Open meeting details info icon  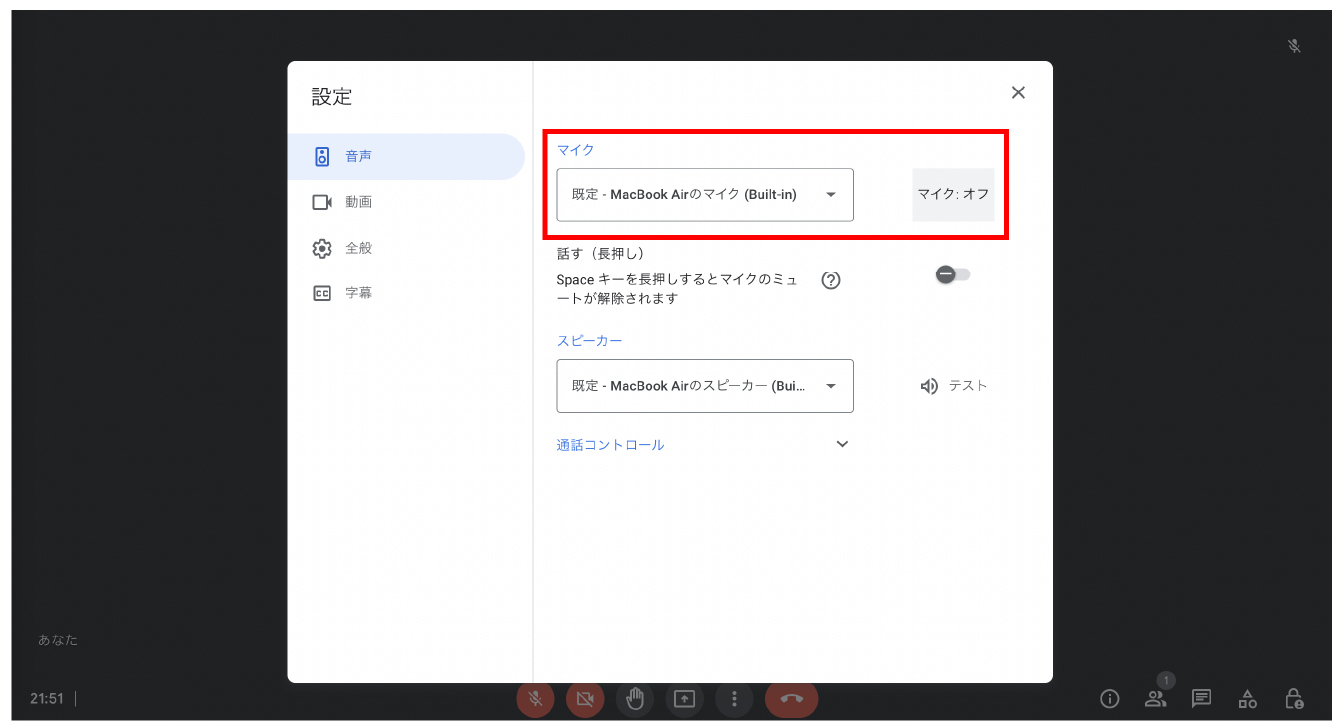[1109, 698]
